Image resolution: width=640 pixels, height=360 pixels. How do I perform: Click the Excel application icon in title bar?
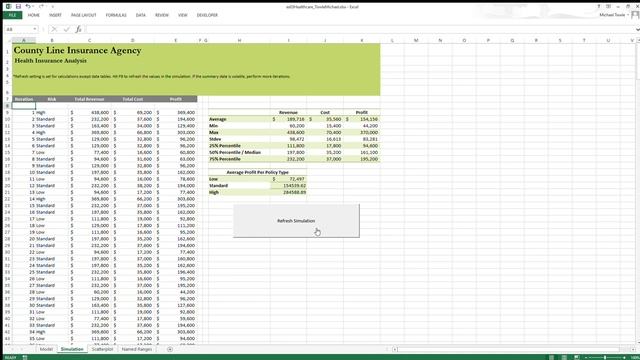[x=9, y=7]
